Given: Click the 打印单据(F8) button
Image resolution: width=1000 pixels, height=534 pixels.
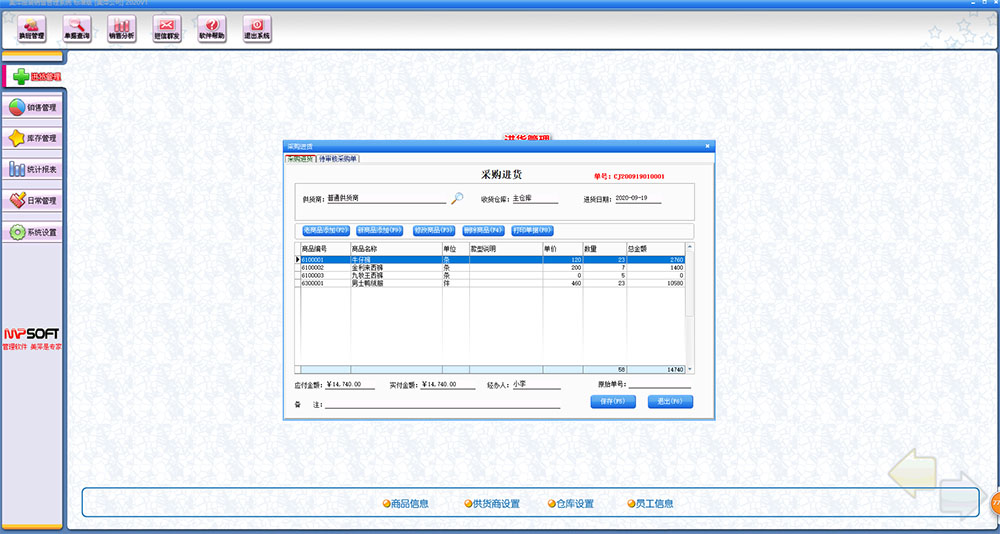Looking at the screenshot, I should pyautogui.click(x=532, y=230).
